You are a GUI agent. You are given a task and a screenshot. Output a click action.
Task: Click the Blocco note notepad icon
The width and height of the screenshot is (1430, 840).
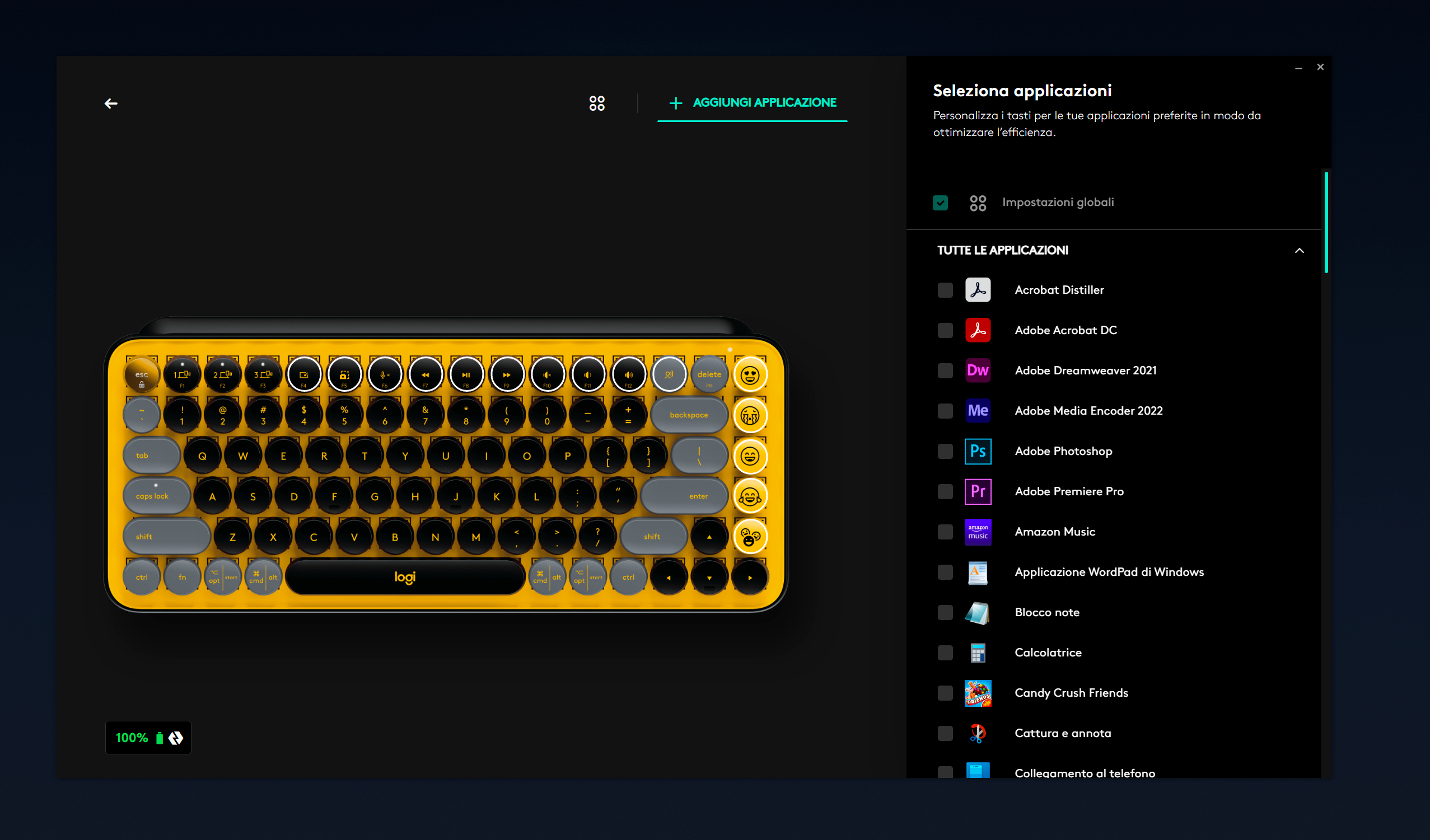pos(978,613)
